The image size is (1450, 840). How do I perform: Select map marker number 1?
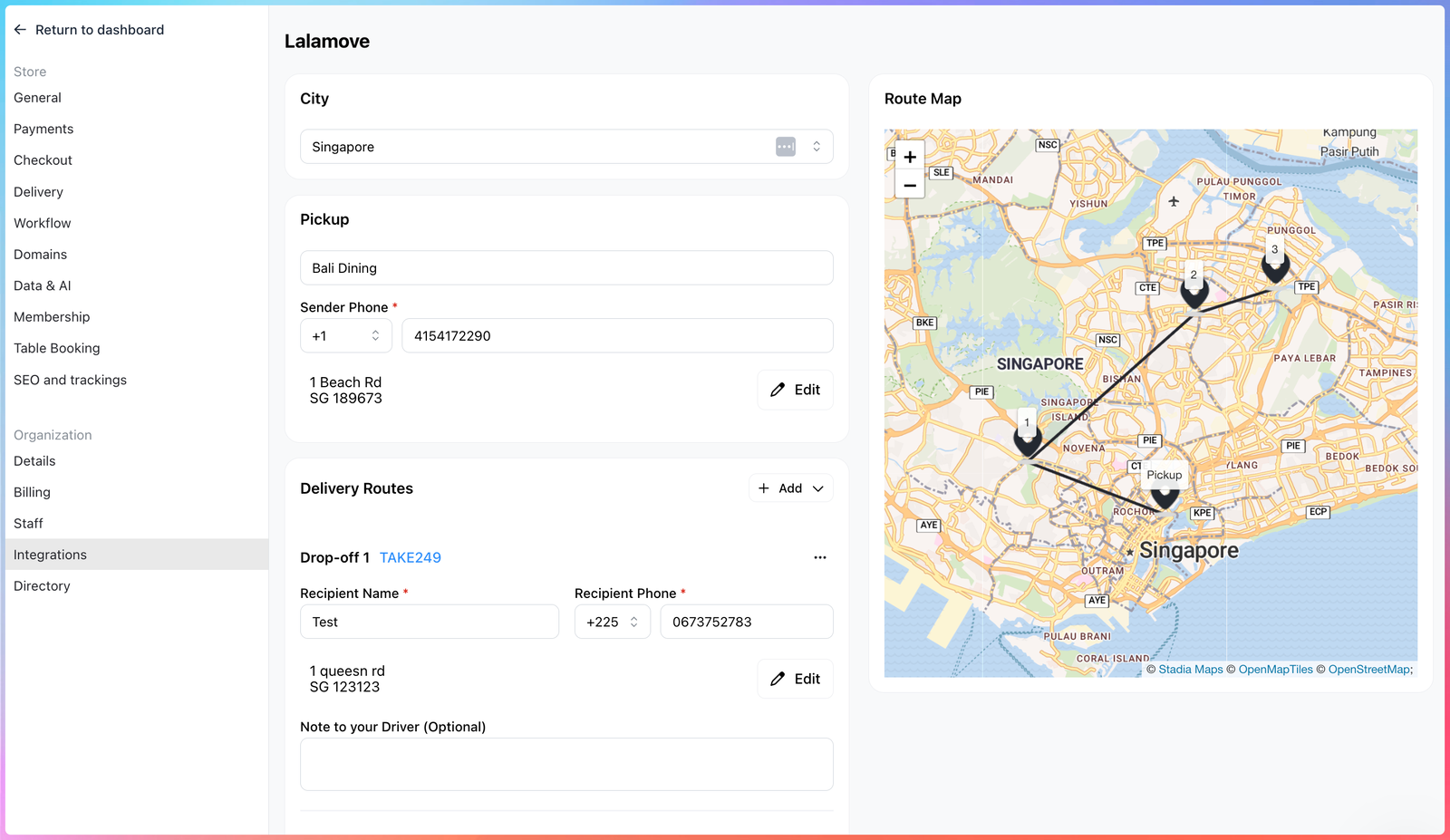(1027, 440)
